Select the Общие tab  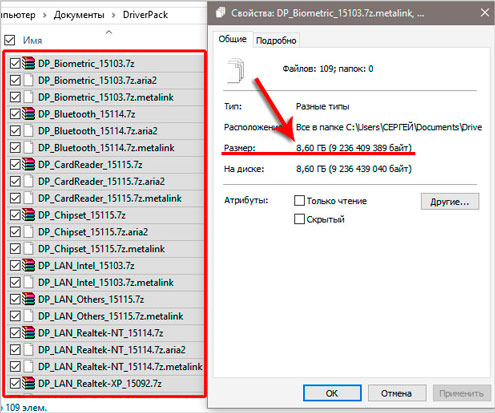tap(233, 39)
